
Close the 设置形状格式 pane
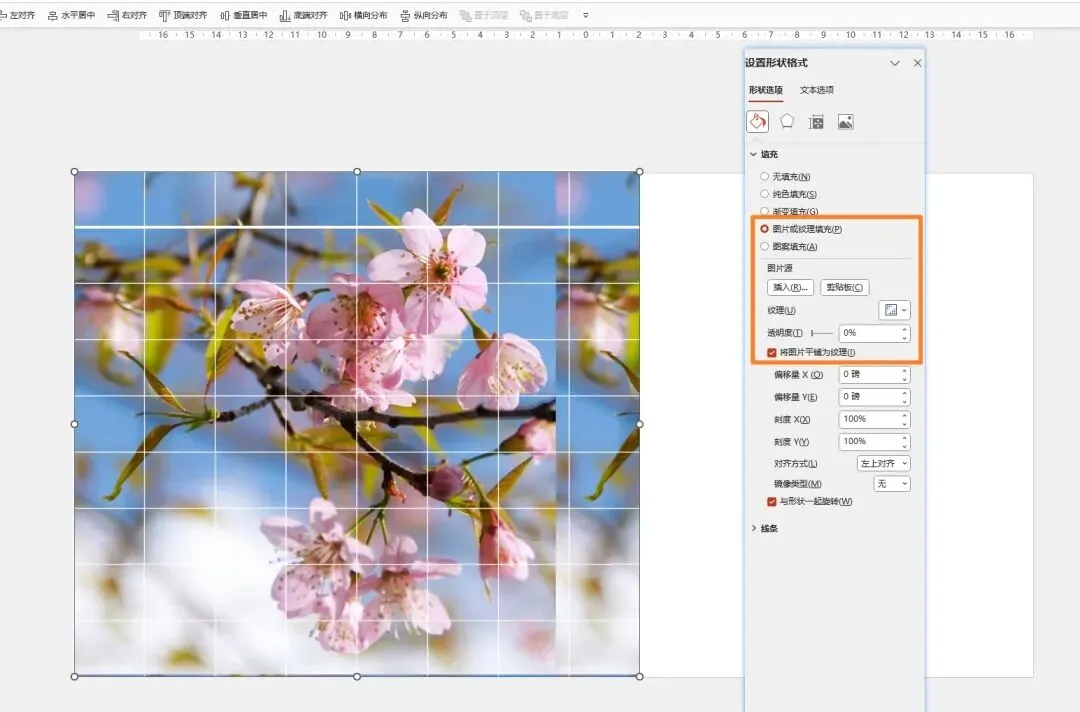coord(917,63)
